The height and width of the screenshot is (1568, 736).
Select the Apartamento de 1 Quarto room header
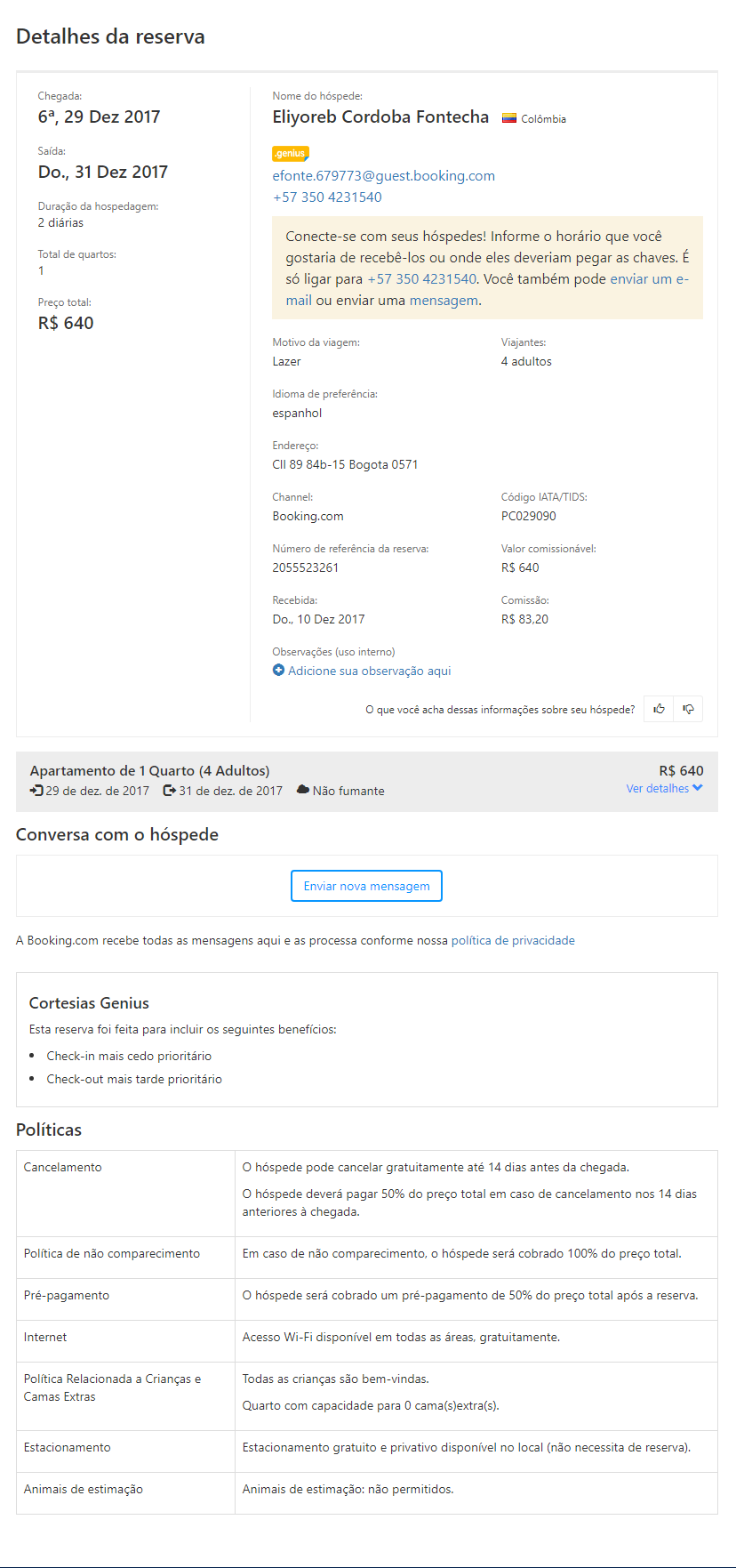pyautogui.click(x=149, y=771)
